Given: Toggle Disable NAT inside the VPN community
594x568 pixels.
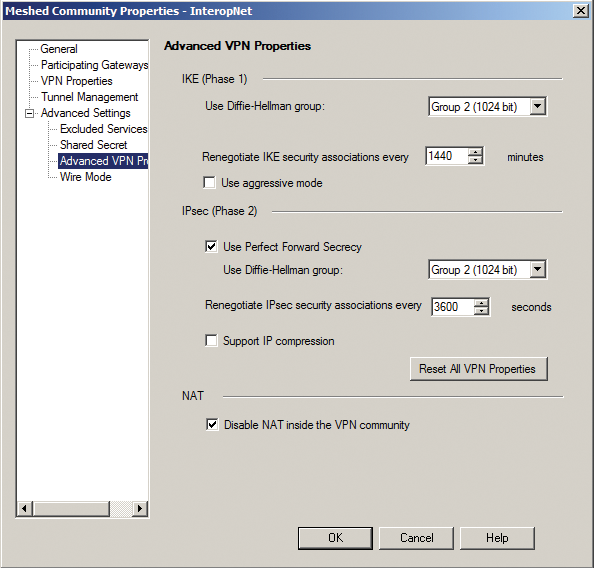Looking at the screenshot, I should (x=212, y=424).
